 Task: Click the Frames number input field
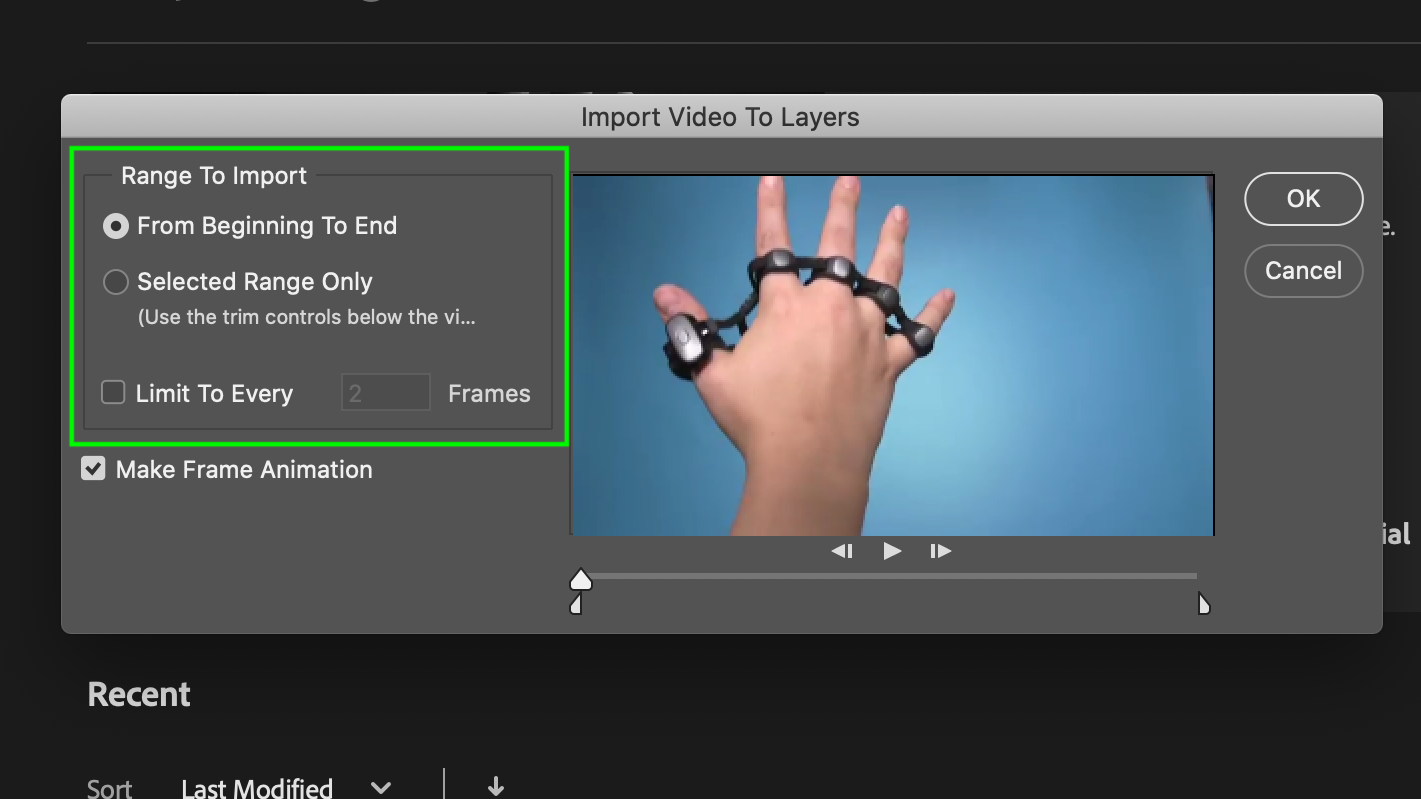tap(385, 392)
